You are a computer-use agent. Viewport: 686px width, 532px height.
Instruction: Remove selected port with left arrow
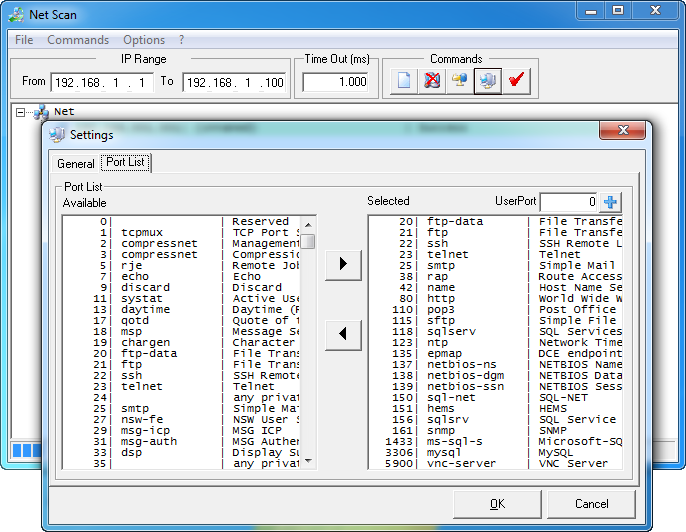(343, 334)
